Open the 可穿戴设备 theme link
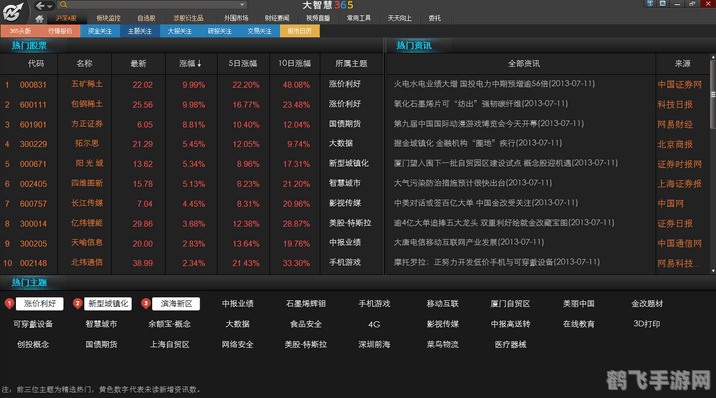Image resolution: width=716 pixels, height=398 pixels. 33,324
